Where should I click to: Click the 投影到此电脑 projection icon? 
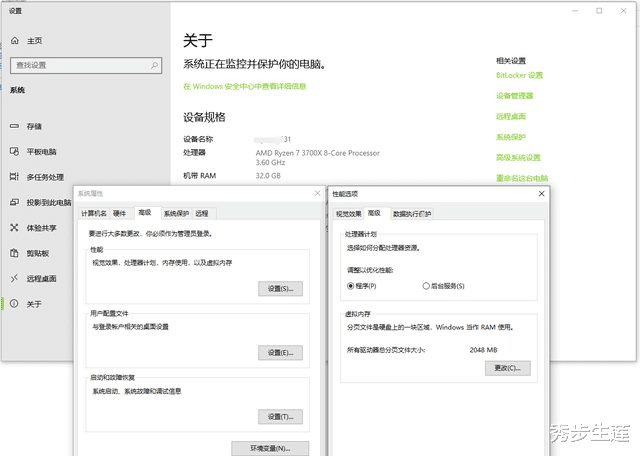pyautogui.click(x=14, y=202)
